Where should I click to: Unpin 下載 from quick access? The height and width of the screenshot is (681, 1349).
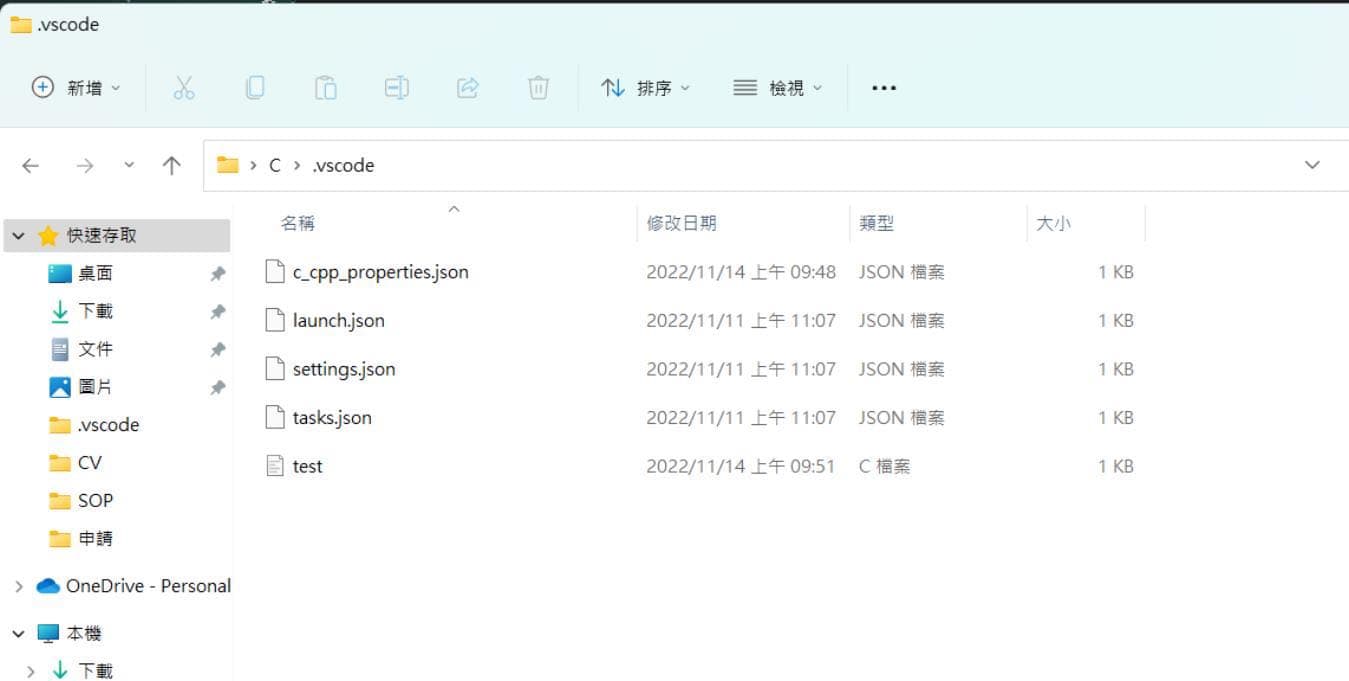click(217, 311)
